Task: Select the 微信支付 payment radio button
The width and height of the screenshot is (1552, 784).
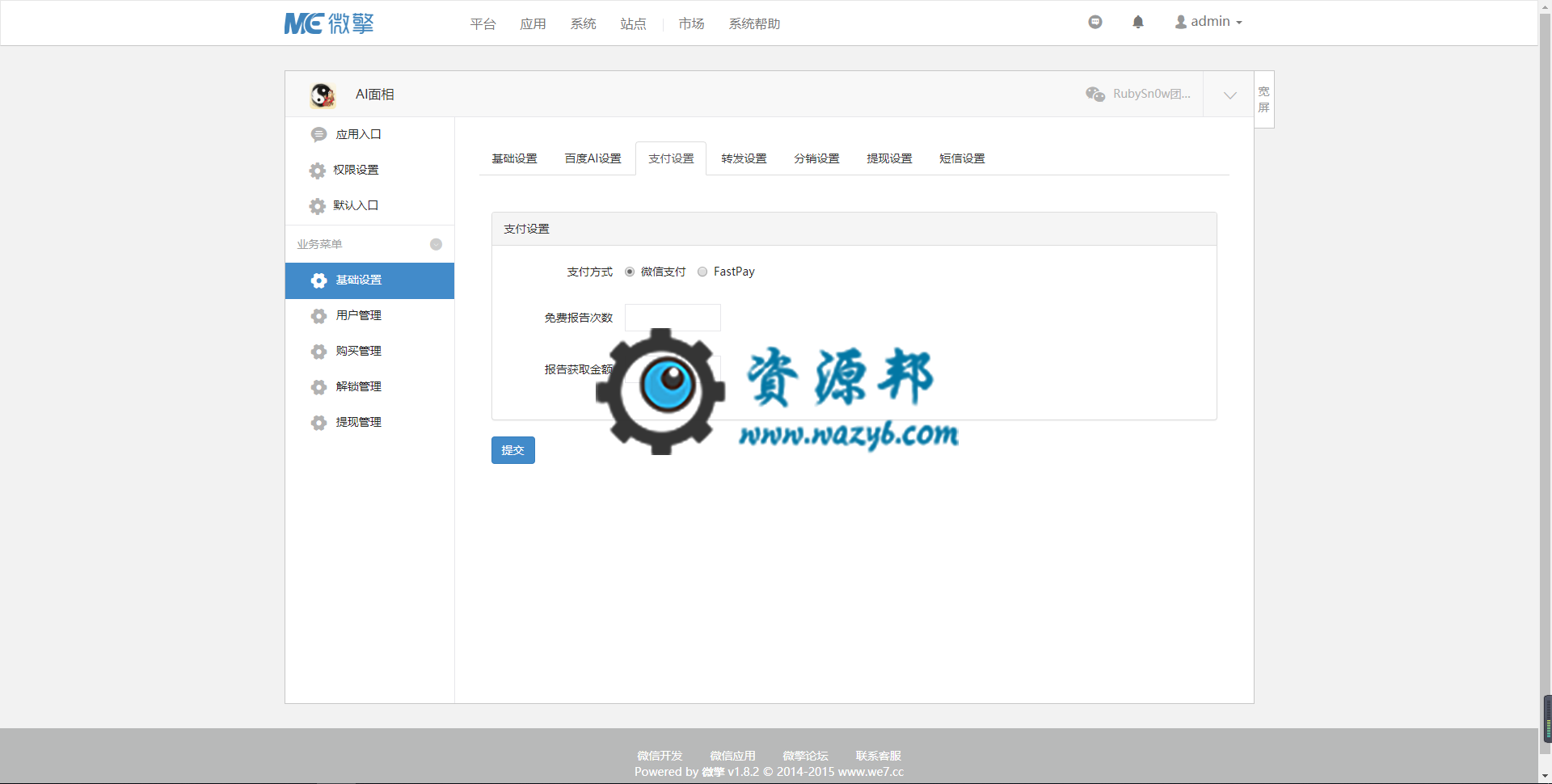Action: tap(630, 272)
